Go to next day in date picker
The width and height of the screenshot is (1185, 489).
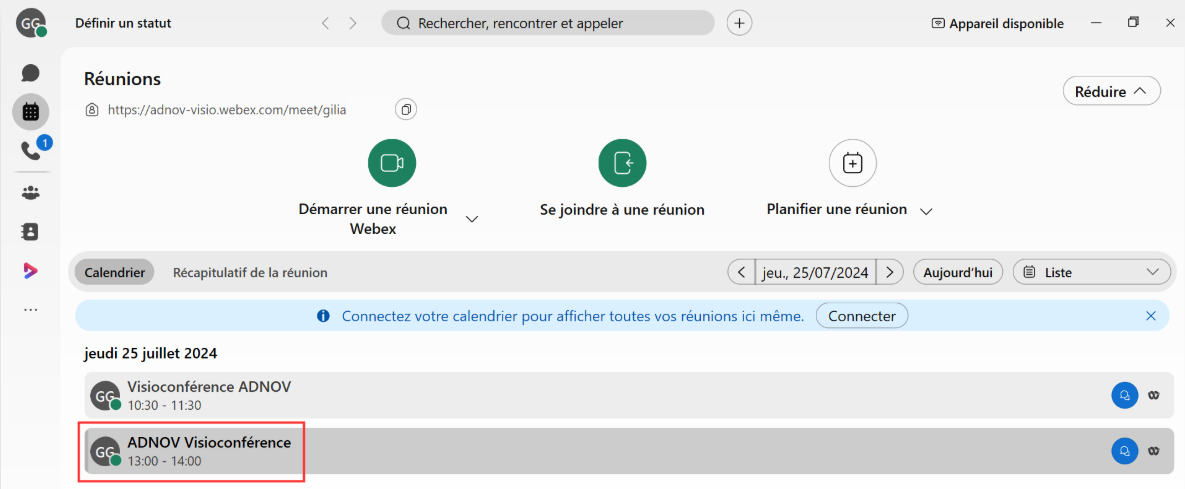click(890, 272)
